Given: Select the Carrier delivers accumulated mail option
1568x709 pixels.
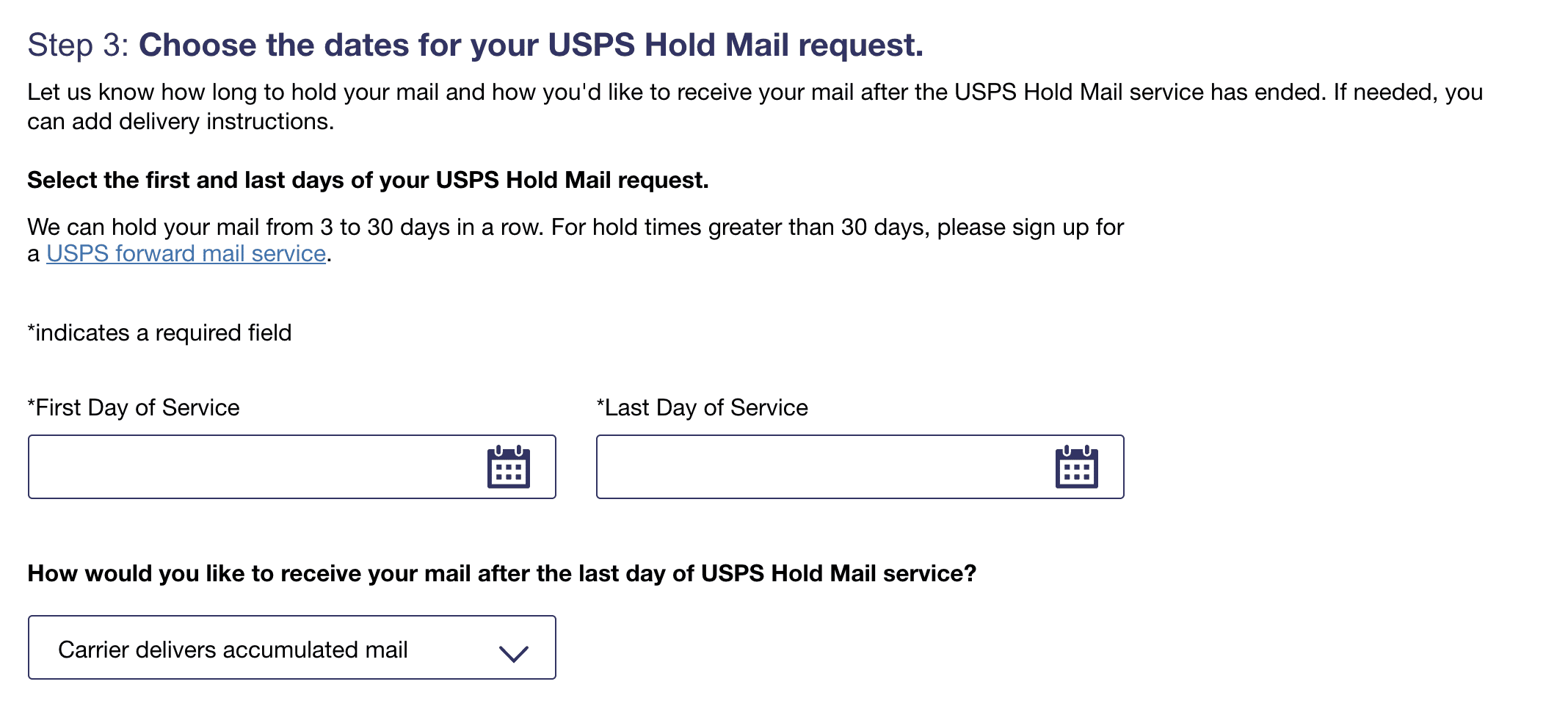Looking at the screenshot, I should pos(234,649).
